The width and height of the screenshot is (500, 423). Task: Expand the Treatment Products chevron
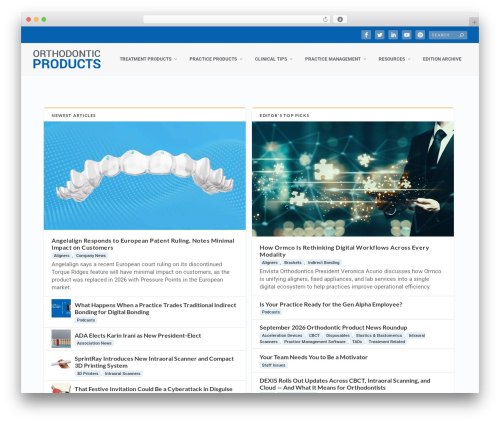[175, 59]
